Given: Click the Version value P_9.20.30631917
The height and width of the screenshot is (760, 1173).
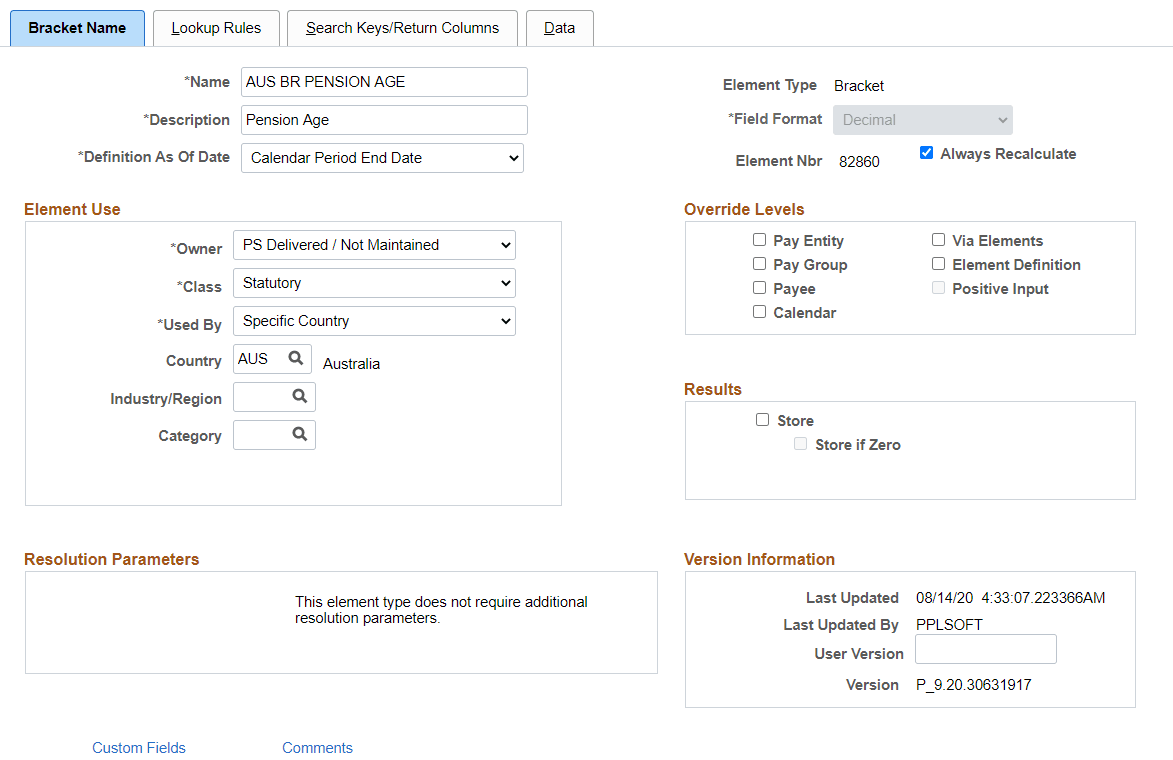Looking at the screenshot, I should tap(973, 684).
